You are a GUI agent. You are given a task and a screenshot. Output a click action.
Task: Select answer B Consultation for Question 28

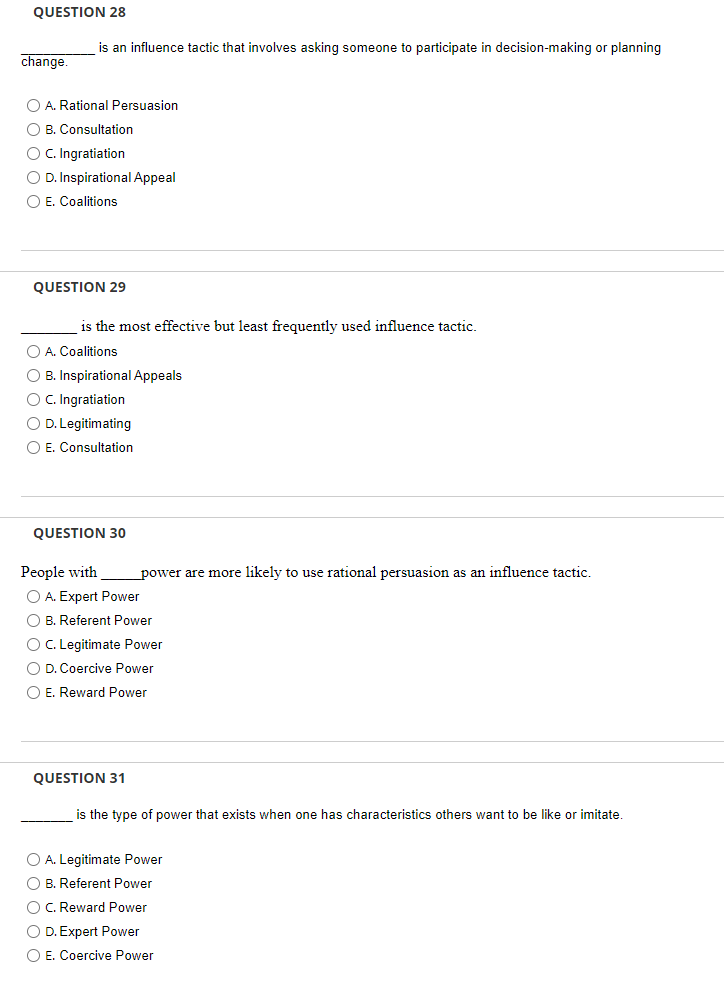33,129
